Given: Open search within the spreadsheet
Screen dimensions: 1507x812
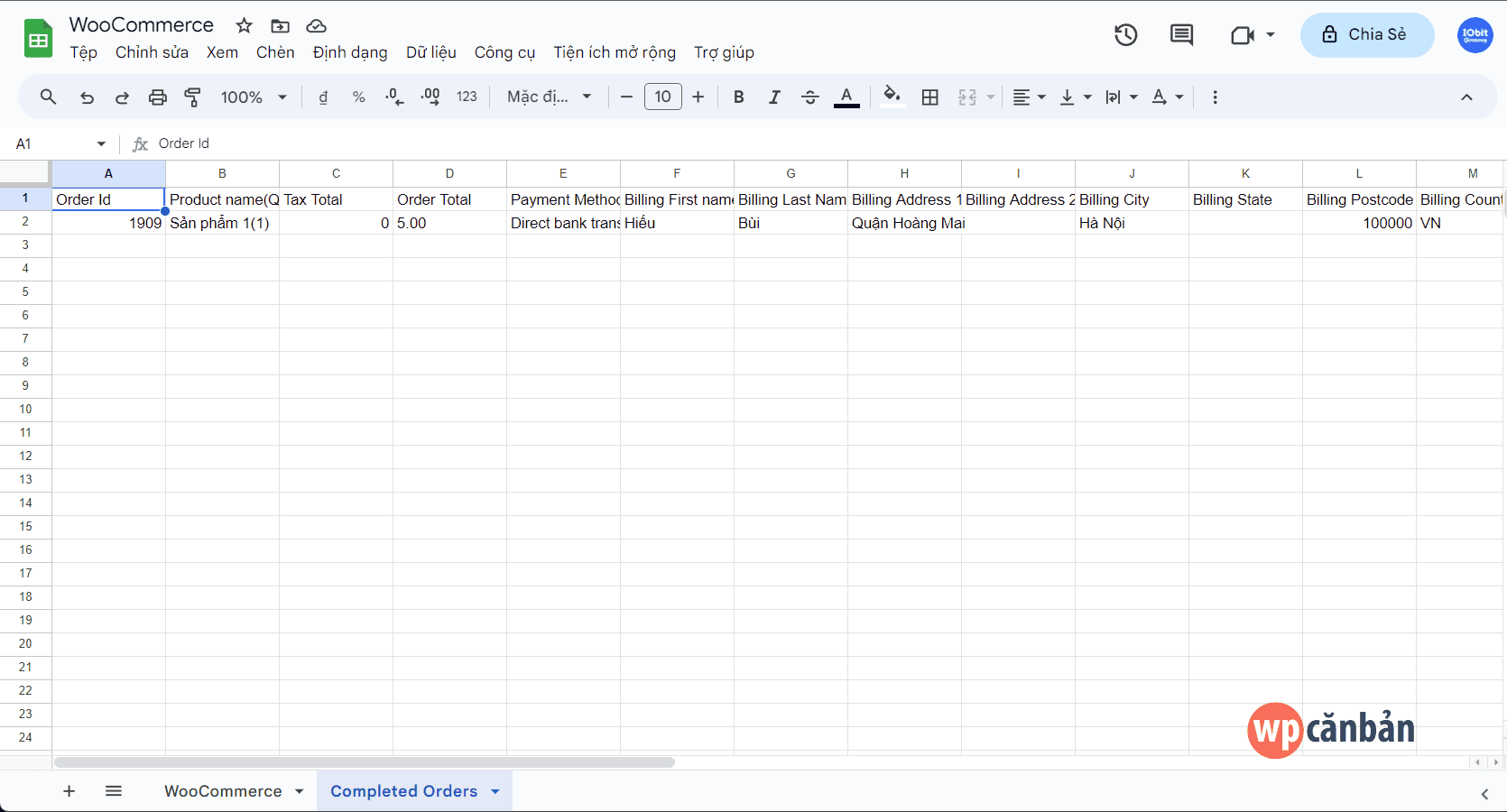Looking at the screenshot, I should click(48, 97).
